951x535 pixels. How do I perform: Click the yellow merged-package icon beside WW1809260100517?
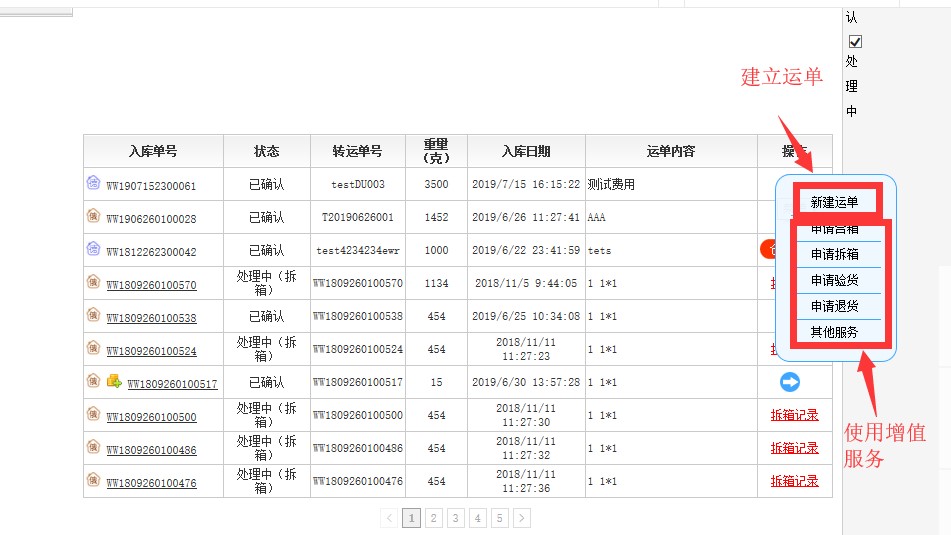114,381
